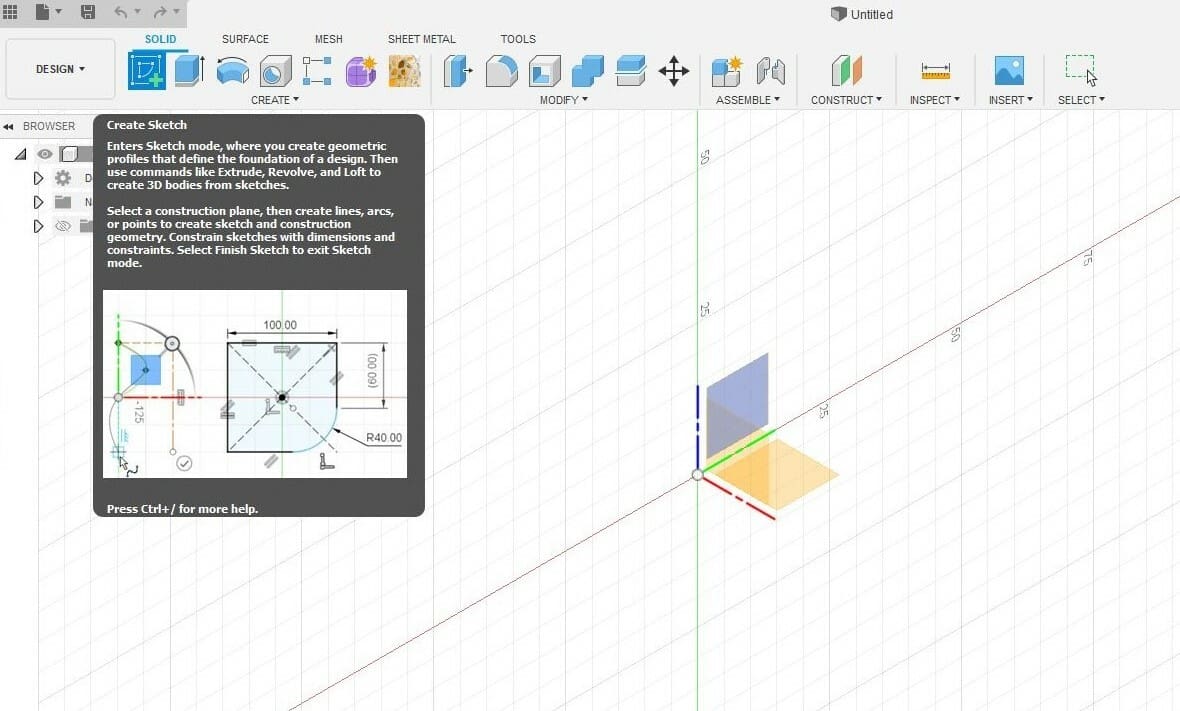Select the Rectangular Pattern tool
The image size is (1180, 711).
tap(317, 71)
